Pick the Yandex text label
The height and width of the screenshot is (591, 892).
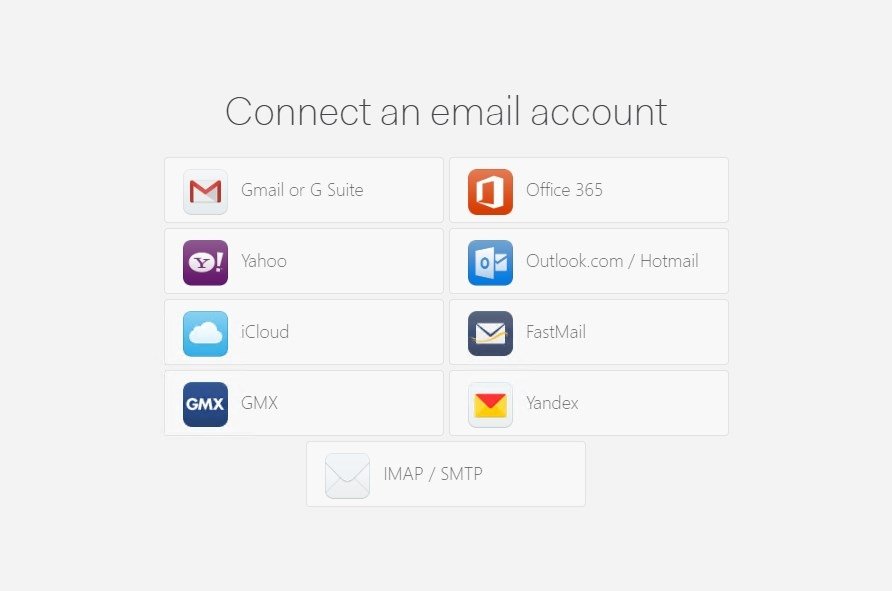(x=552, y=403)
